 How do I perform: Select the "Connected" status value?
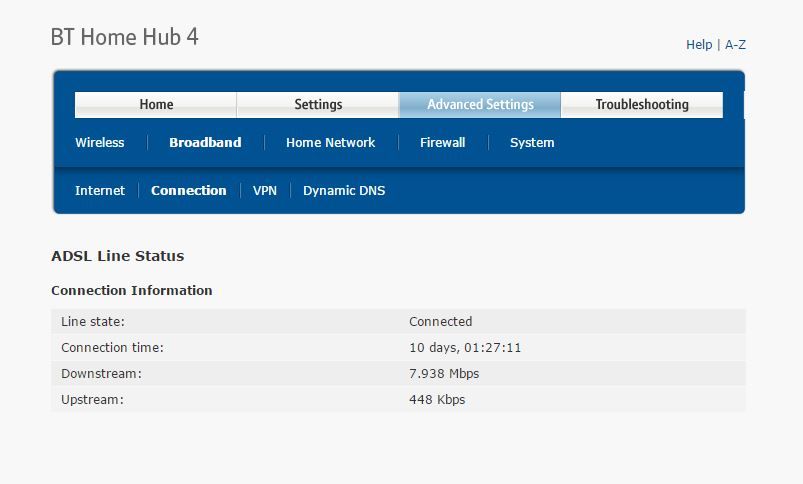click(440, 322)
